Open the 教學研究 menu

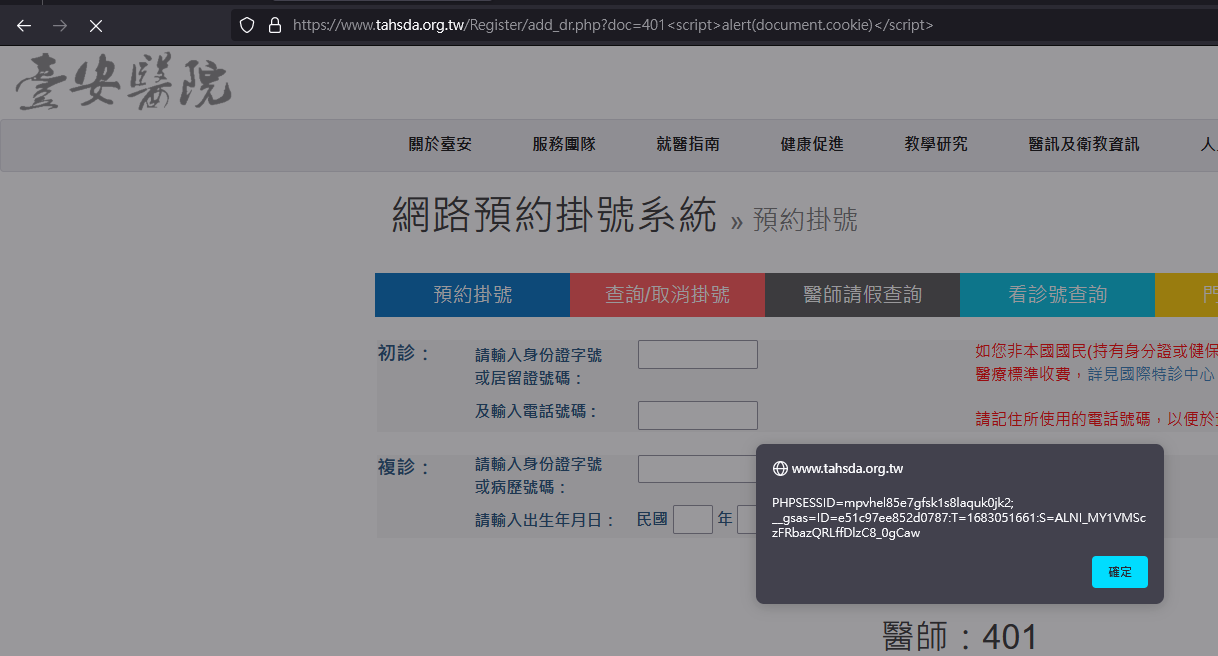936,144
